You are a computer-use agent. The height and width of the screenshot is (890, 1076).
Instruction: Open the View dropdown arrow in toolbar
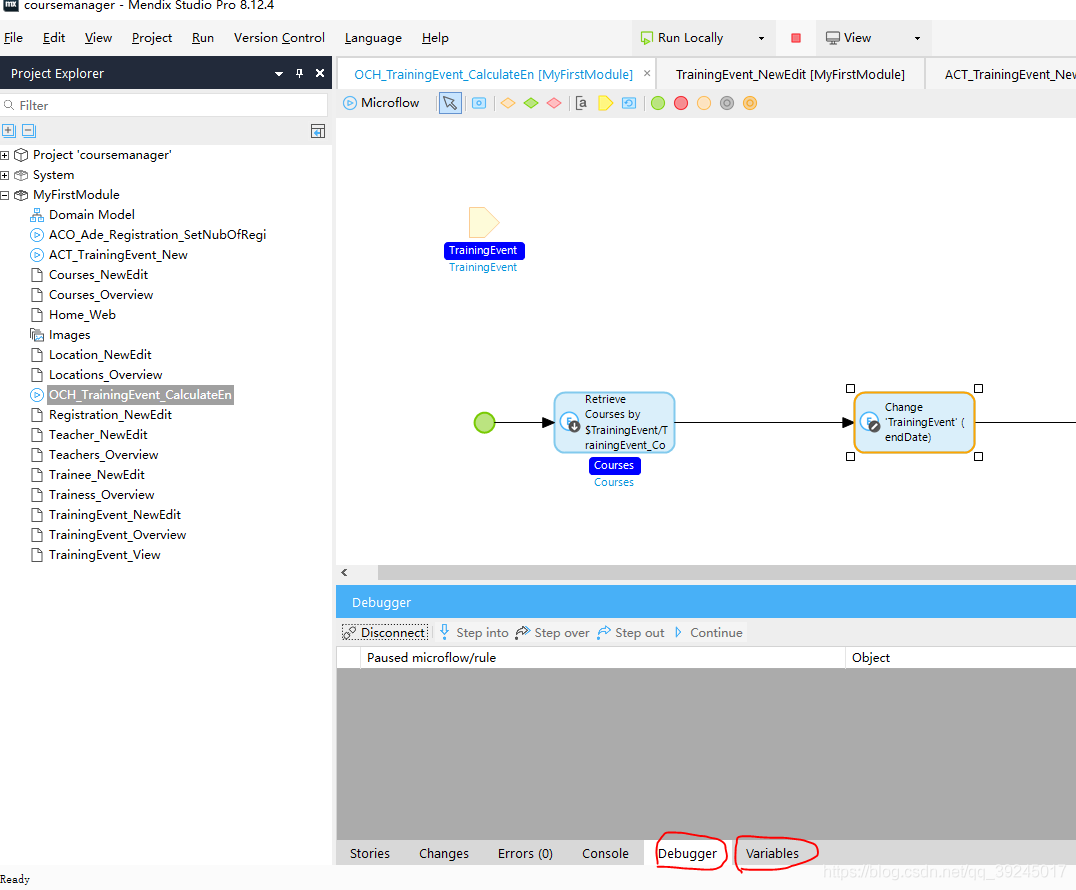click(x=917, y=38)
